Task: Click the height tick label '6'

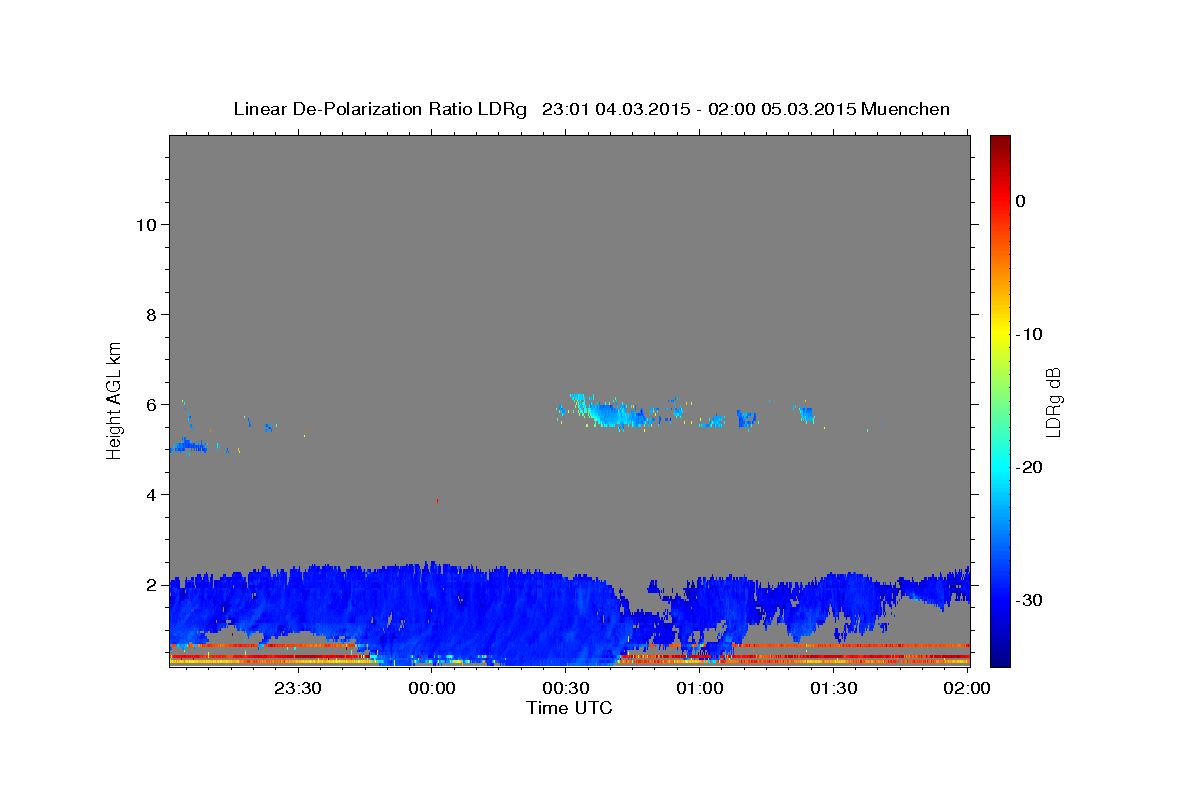Action: click(x=150, y=405)
